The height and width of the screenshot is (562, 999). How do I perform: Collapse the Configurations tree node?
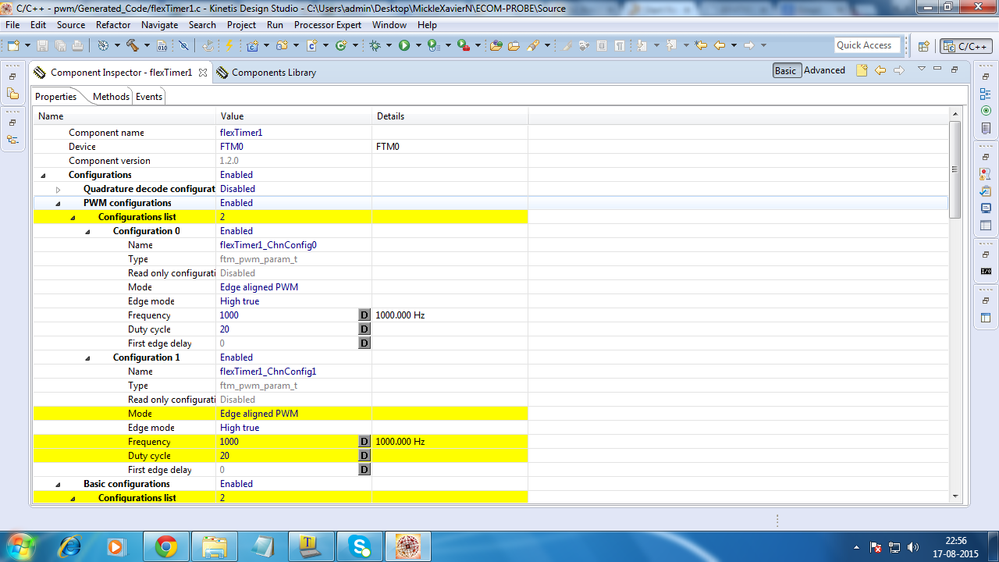point(43,175)
